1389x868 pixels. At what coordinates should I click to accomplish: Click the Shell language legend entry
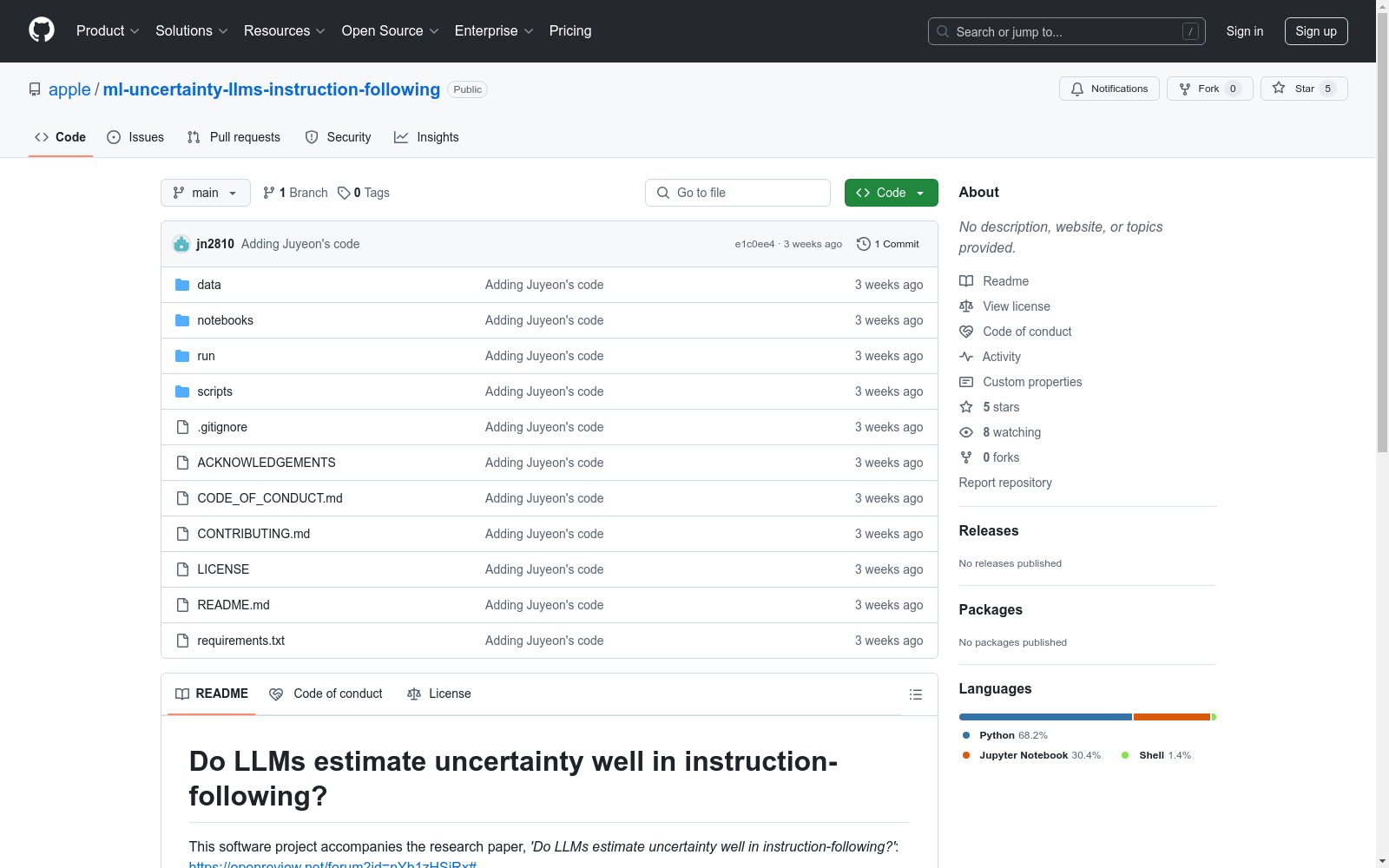pyautogui.click(x=1156, y=755)
